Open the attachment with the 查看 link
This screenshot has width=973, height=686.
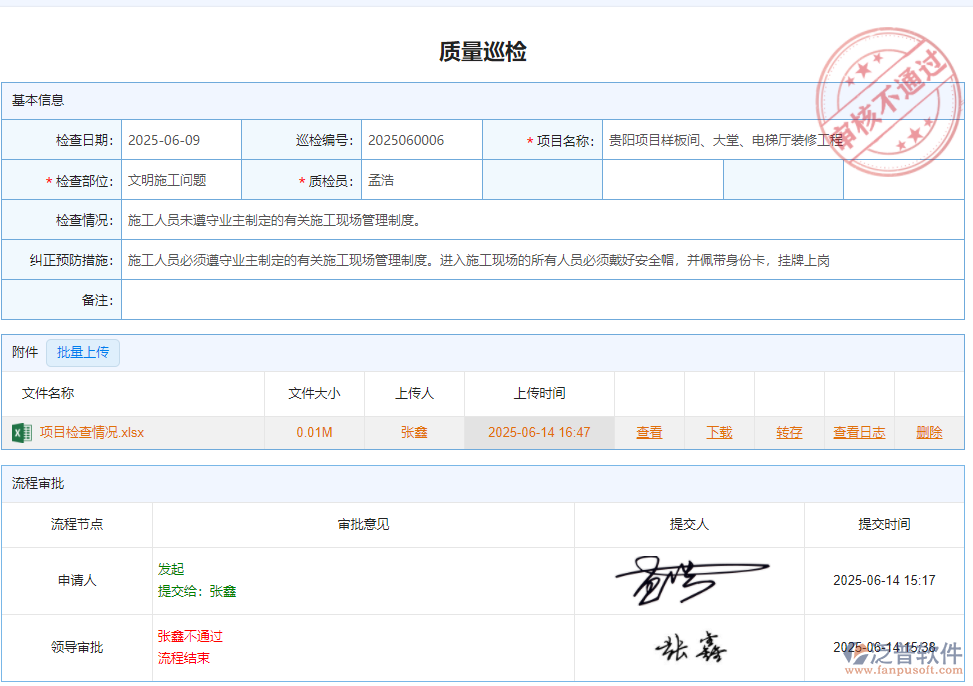(x=648, y=432)
